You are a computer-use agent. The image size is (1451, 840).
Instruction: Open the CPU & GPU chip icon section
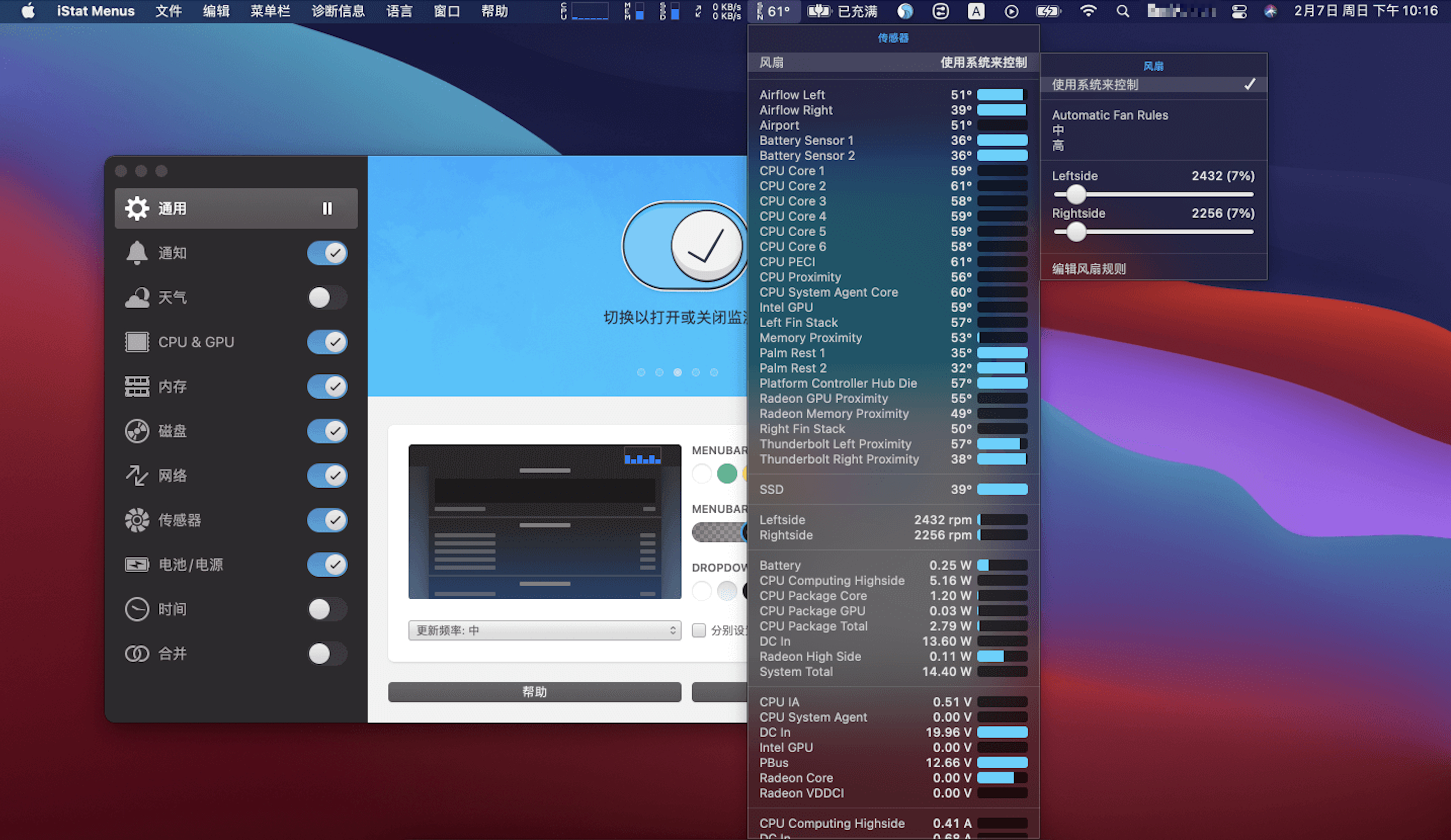[x=136, y=342]
